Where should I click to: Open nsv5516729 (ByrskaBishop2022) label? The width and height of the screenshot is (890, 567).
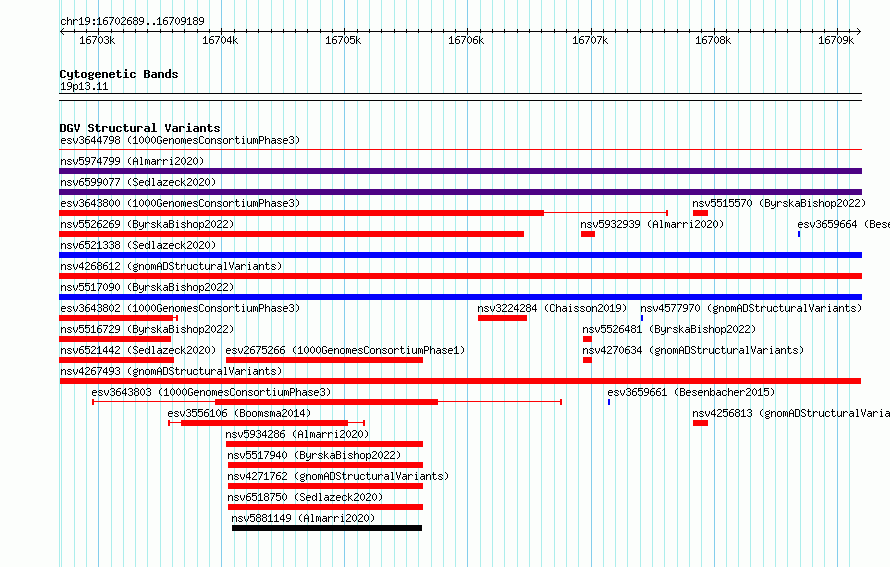[x=147, y=329]
